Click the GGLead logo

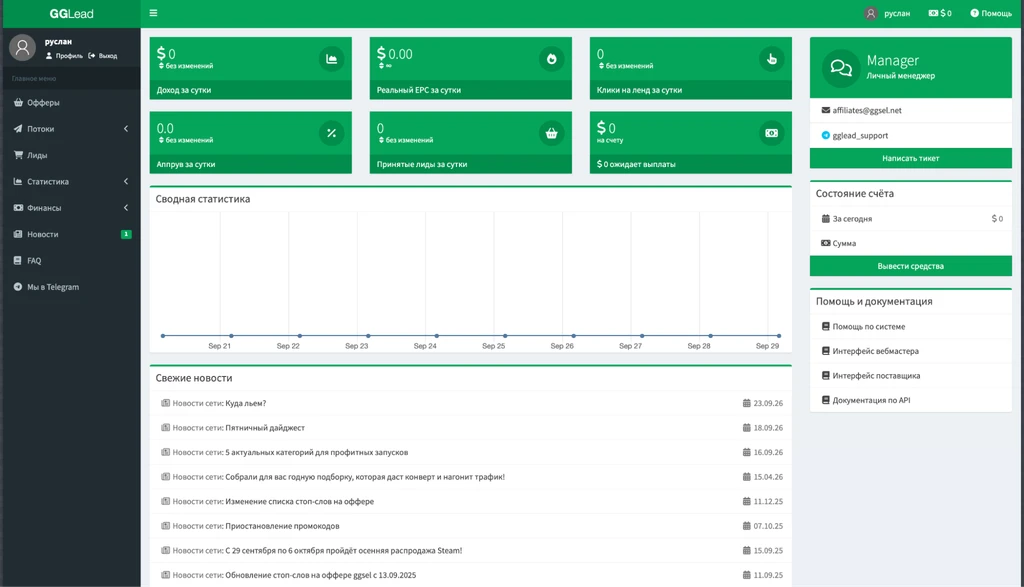tap(71, 14)
